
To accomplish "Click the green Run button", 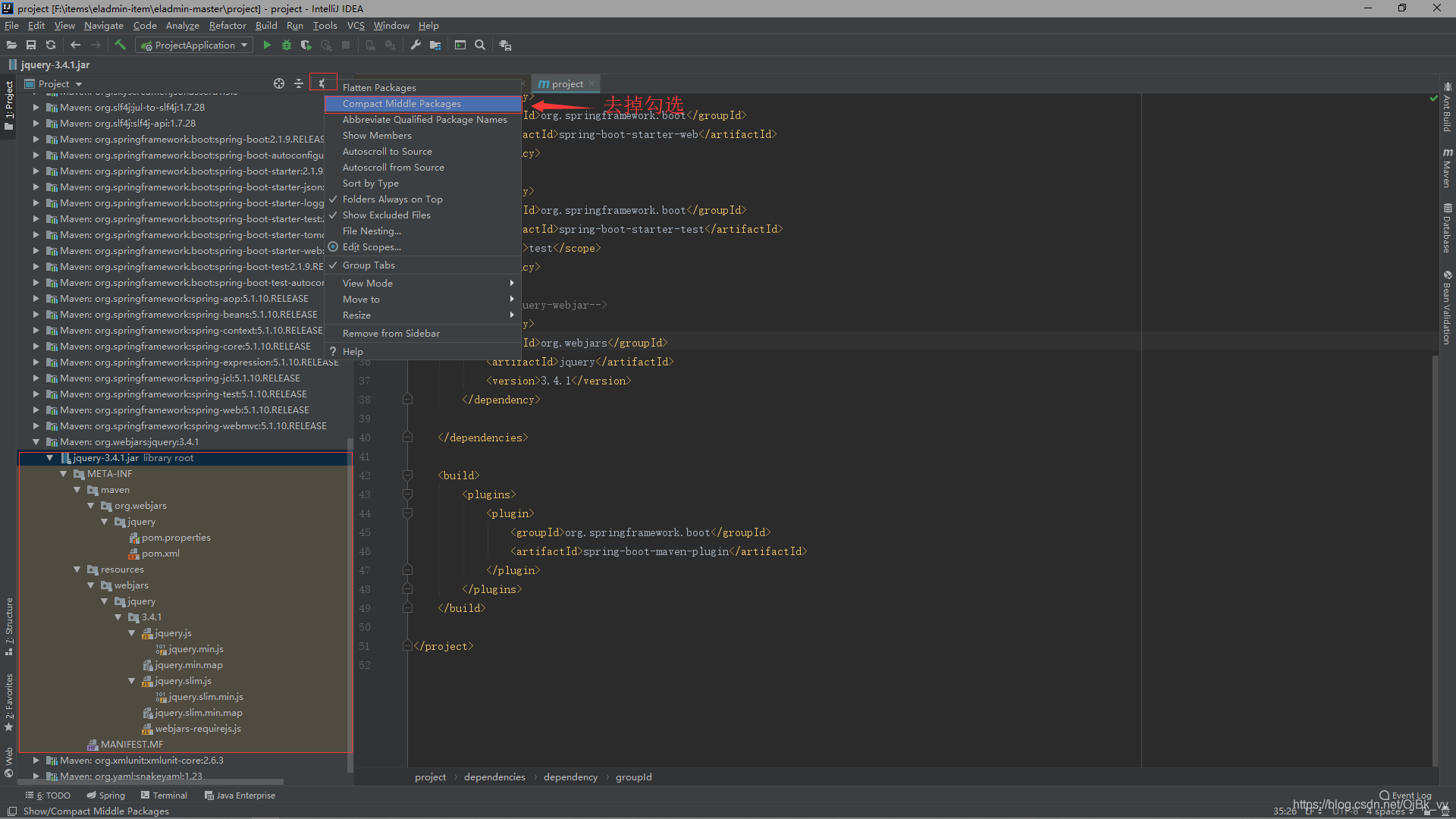I will point(267,45).
